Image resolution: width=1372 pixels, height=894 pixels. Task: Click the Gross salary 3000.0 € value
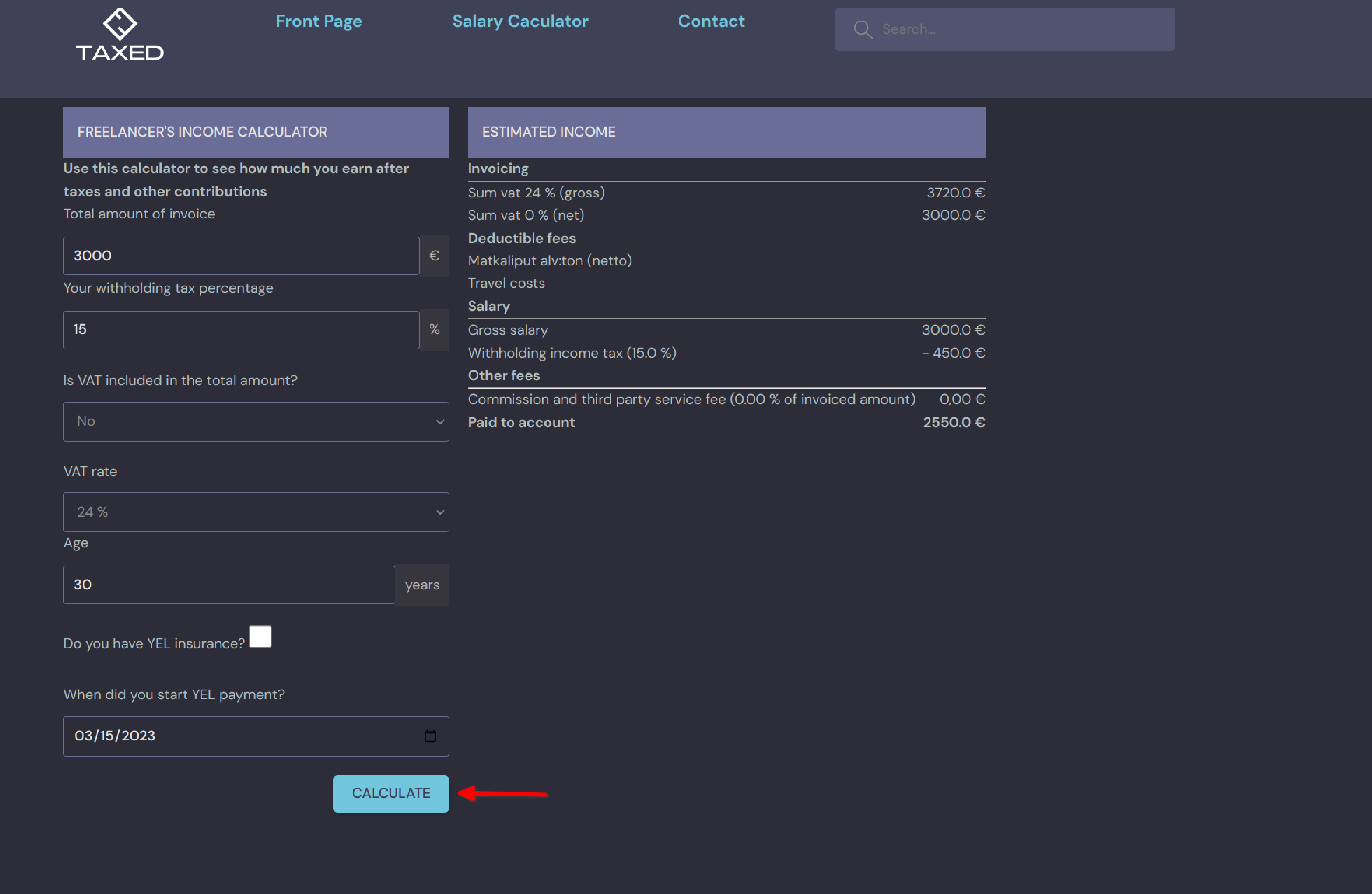click(x=954, y=330)
